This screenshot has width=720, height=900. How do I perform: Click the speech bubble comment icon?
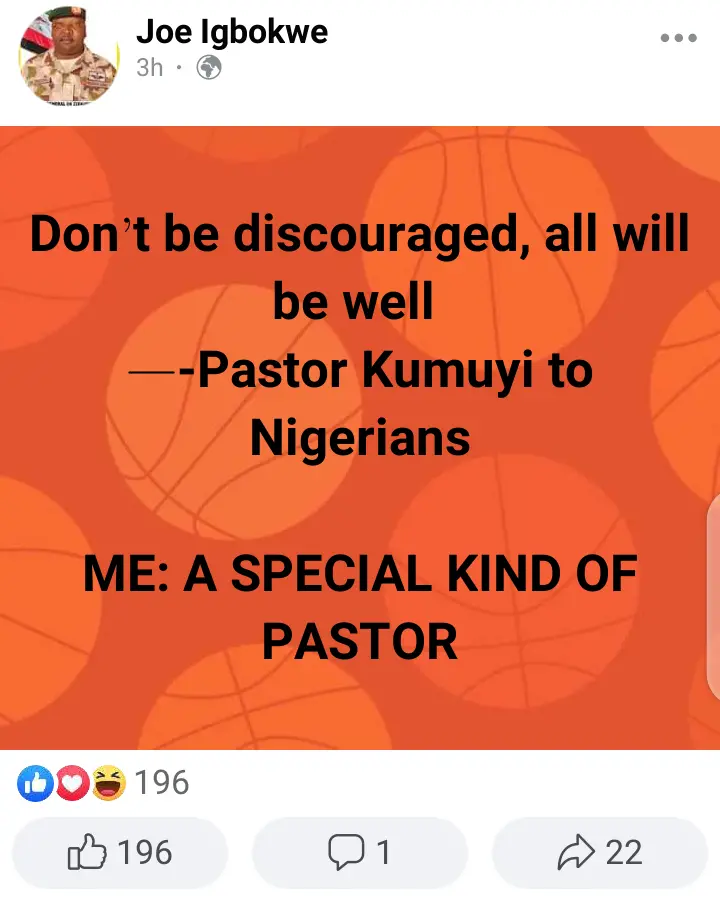(x=346, y=852)
